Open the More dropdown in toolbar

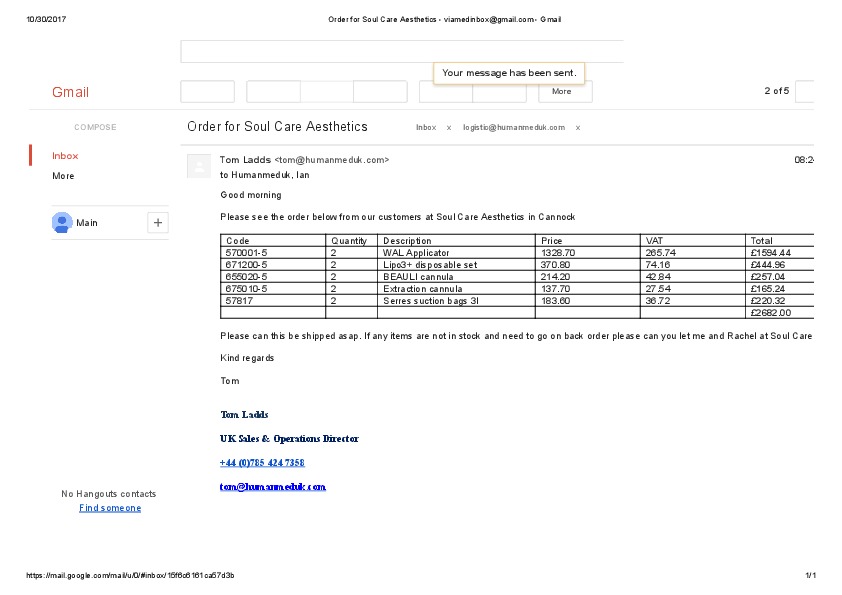click(565, 92)
